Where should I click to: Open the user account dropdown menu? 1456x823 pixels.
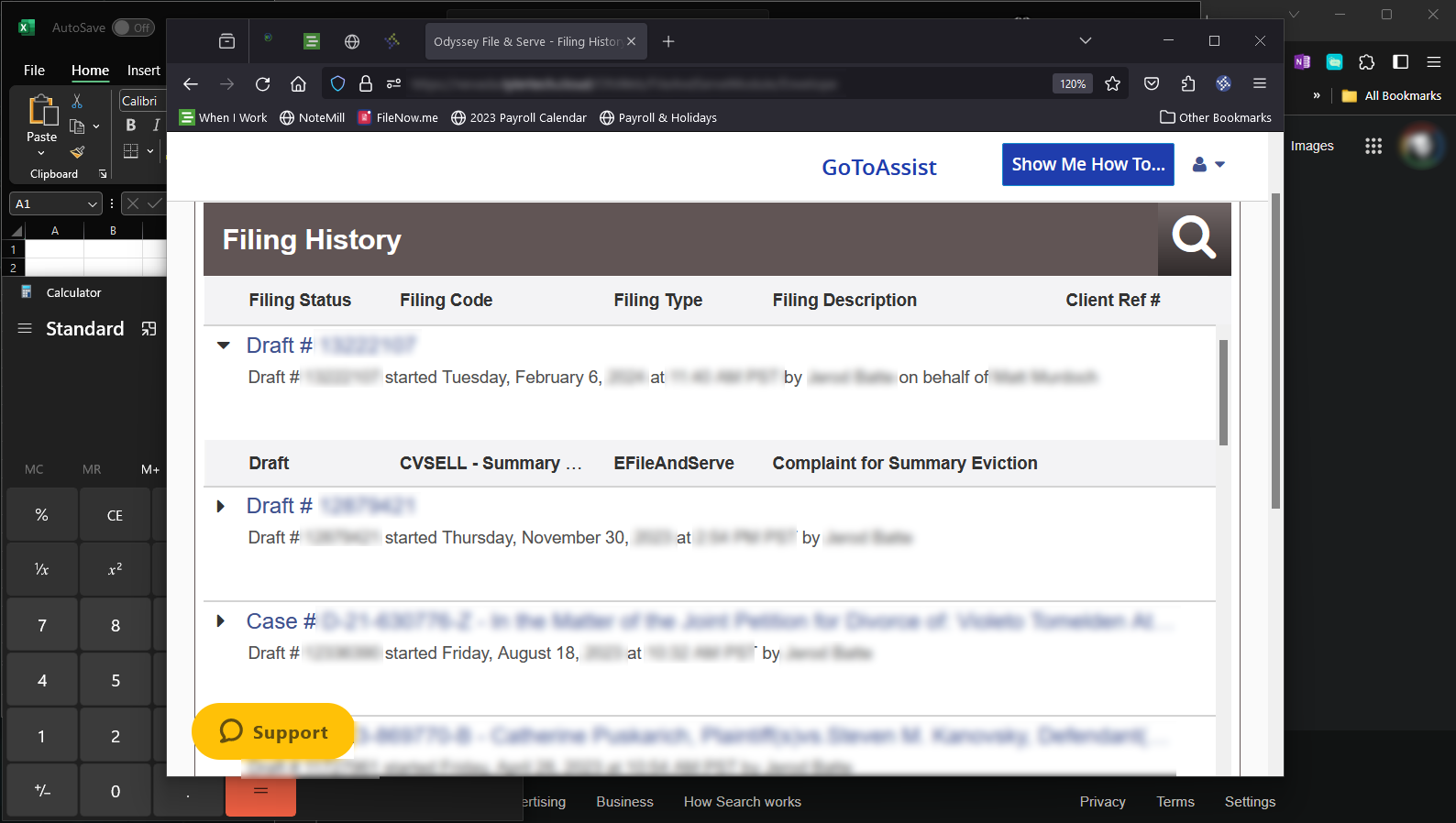coord(1208,165)
